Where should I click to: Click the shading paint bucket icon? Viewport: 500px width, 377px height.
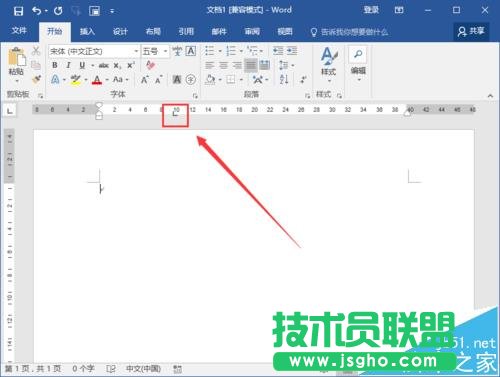click(x=210, y=79)
